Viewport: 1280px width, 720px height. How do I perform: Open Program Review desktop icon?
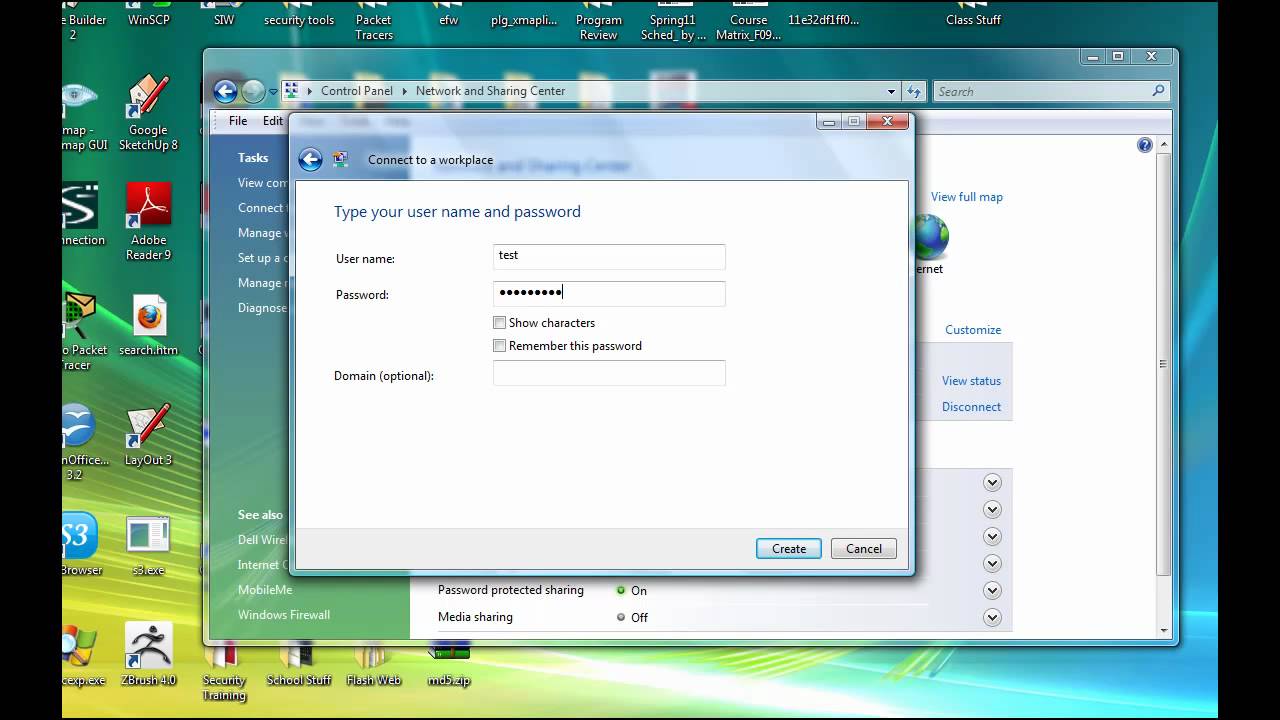tap(599, 21)
